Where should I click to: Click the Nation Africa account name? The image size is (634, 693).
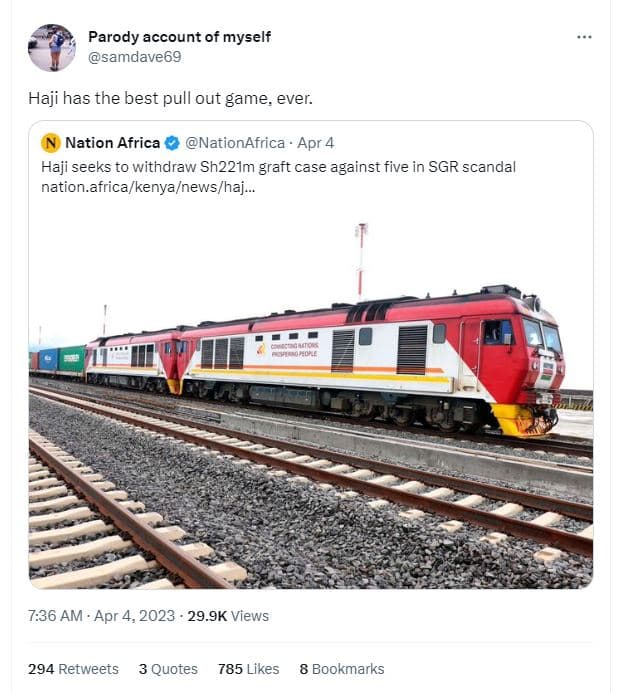(112, 143)
